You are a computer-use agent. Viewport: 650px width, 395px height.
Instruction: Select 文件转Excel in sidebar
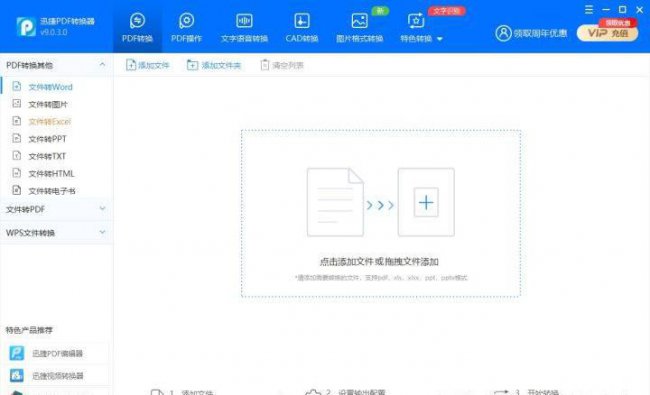pos(57,121)
